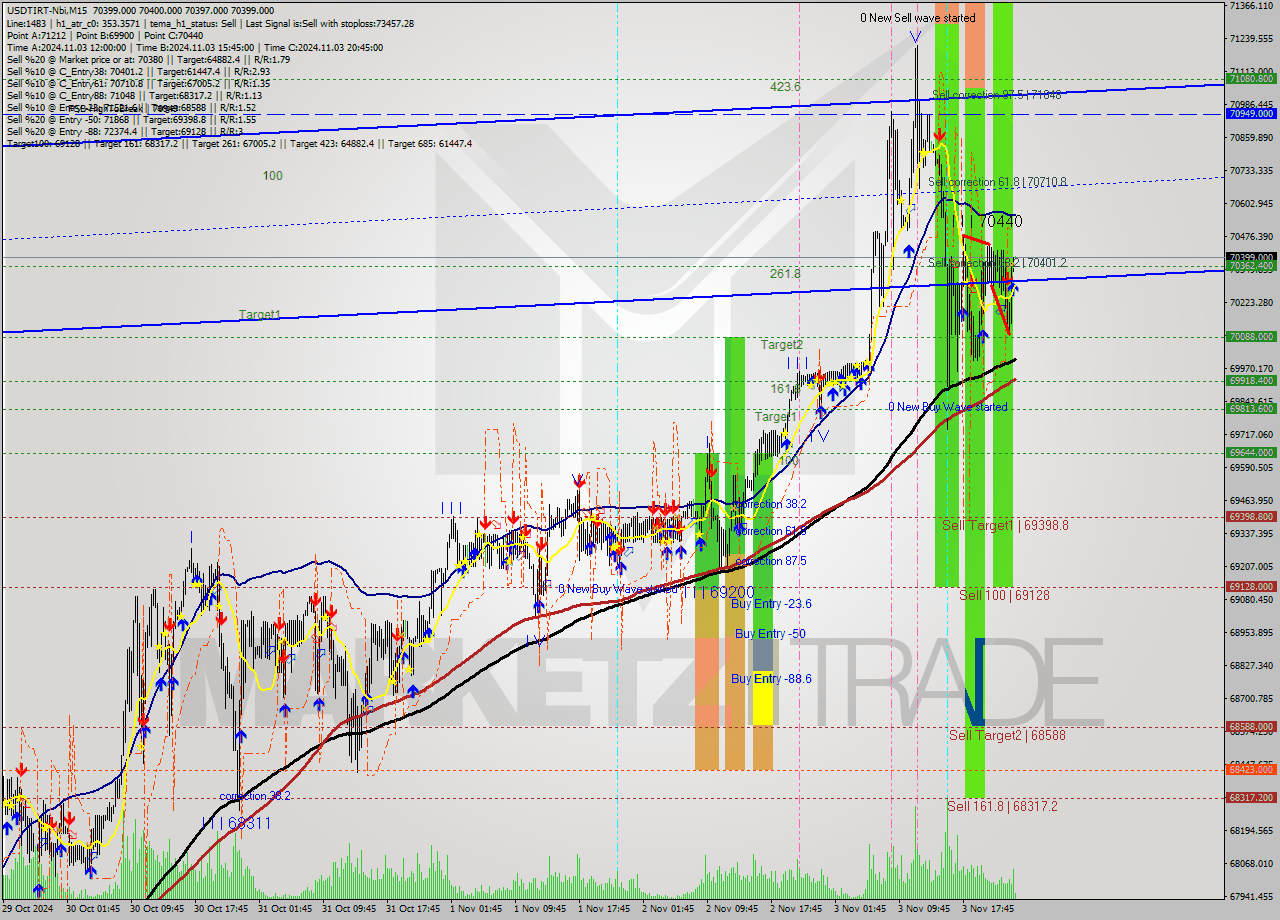This screenshot has width=1280, height=920.
Task: Click 'Sell correction 61.8 | 70710.8' label
Action: tap(997, 182)
